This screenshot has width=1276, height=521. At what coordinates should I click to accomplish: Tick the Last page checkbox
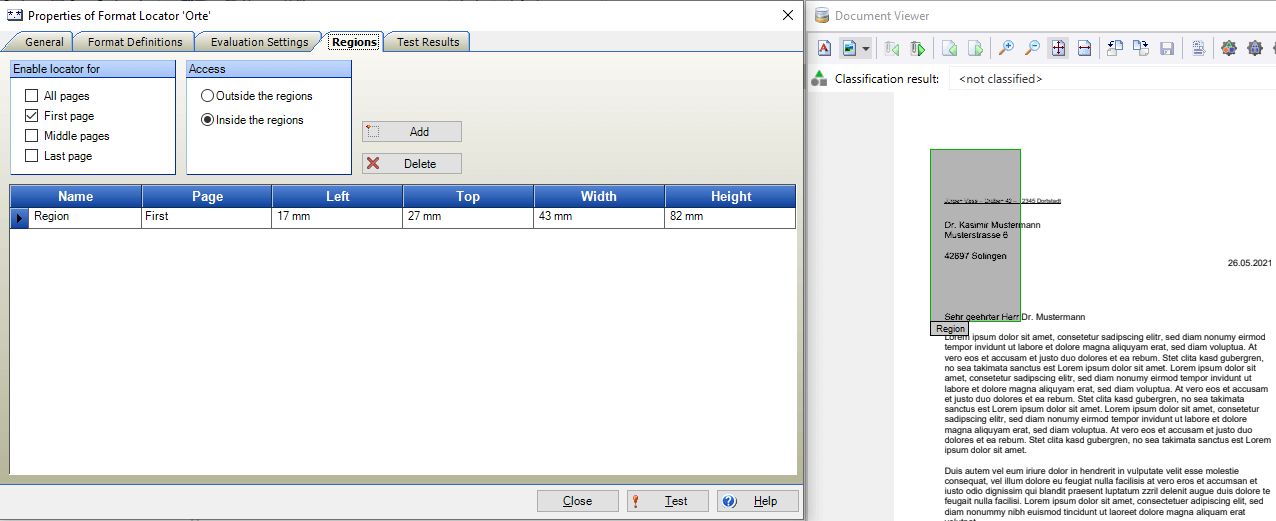coord(32,156)
